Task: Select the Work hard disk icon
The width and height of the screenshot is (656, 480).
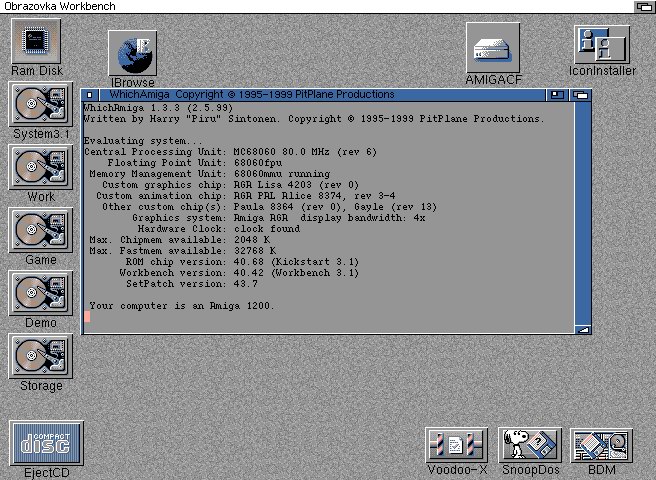Action: (x=41, y=167)
